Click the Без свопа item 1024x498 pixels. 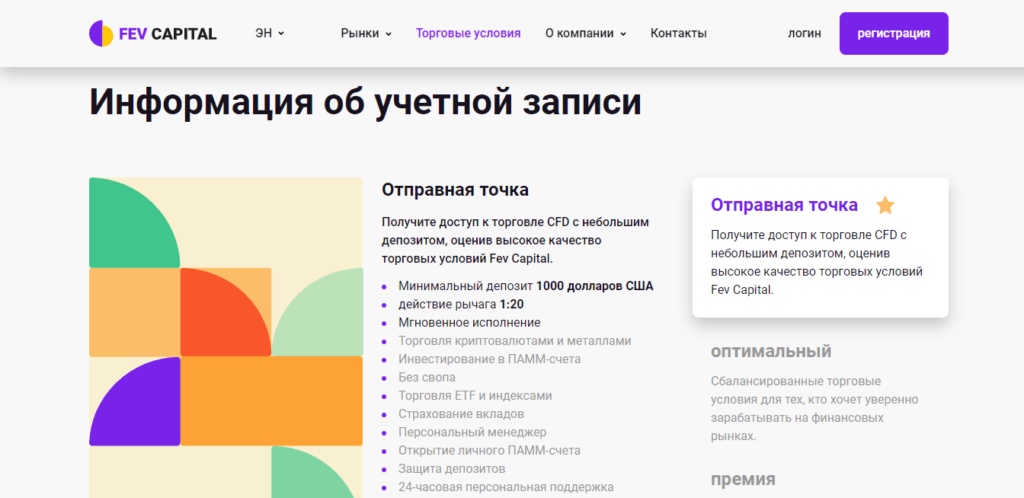(x=427, y=377)
